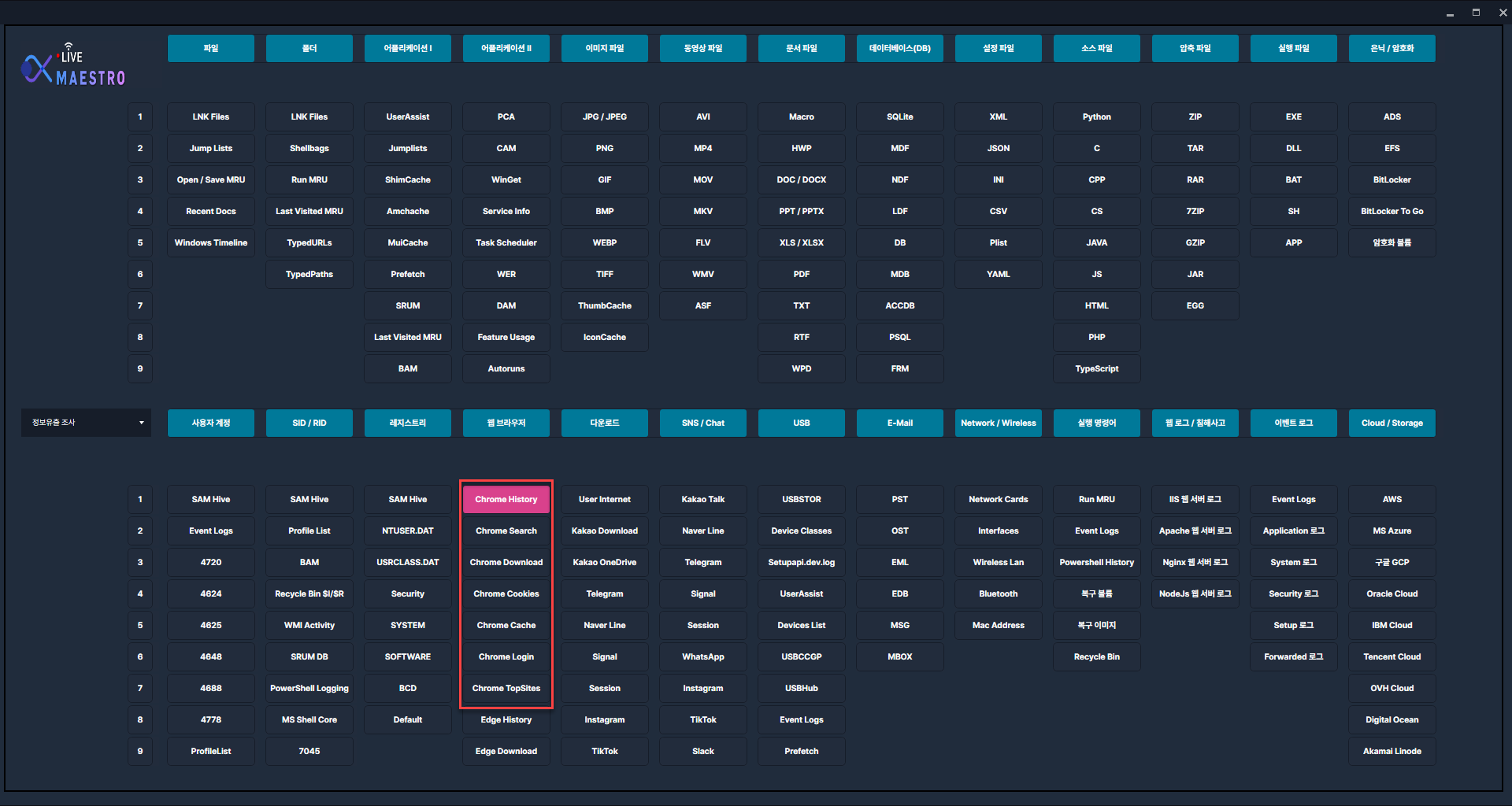This screenshot has height=806, width=1512.
Task: Click the Live Maestro logo
Action: point(73,66)
